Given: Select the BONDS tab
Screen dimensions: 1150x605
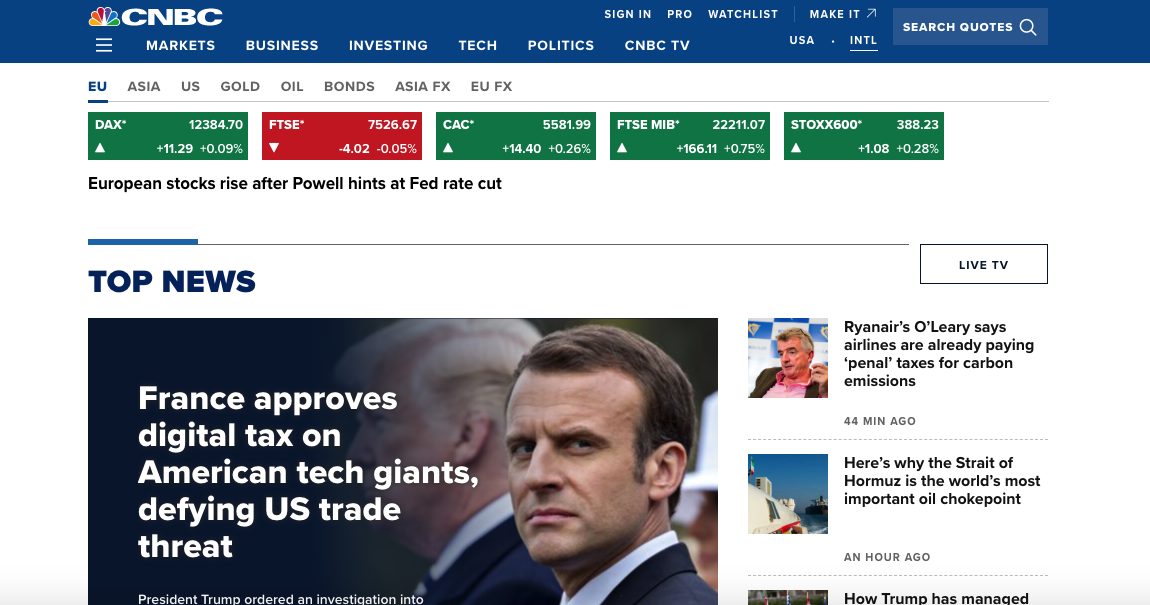Looking at the screenshot, I should pyautogui.click(x=349, y=87).
